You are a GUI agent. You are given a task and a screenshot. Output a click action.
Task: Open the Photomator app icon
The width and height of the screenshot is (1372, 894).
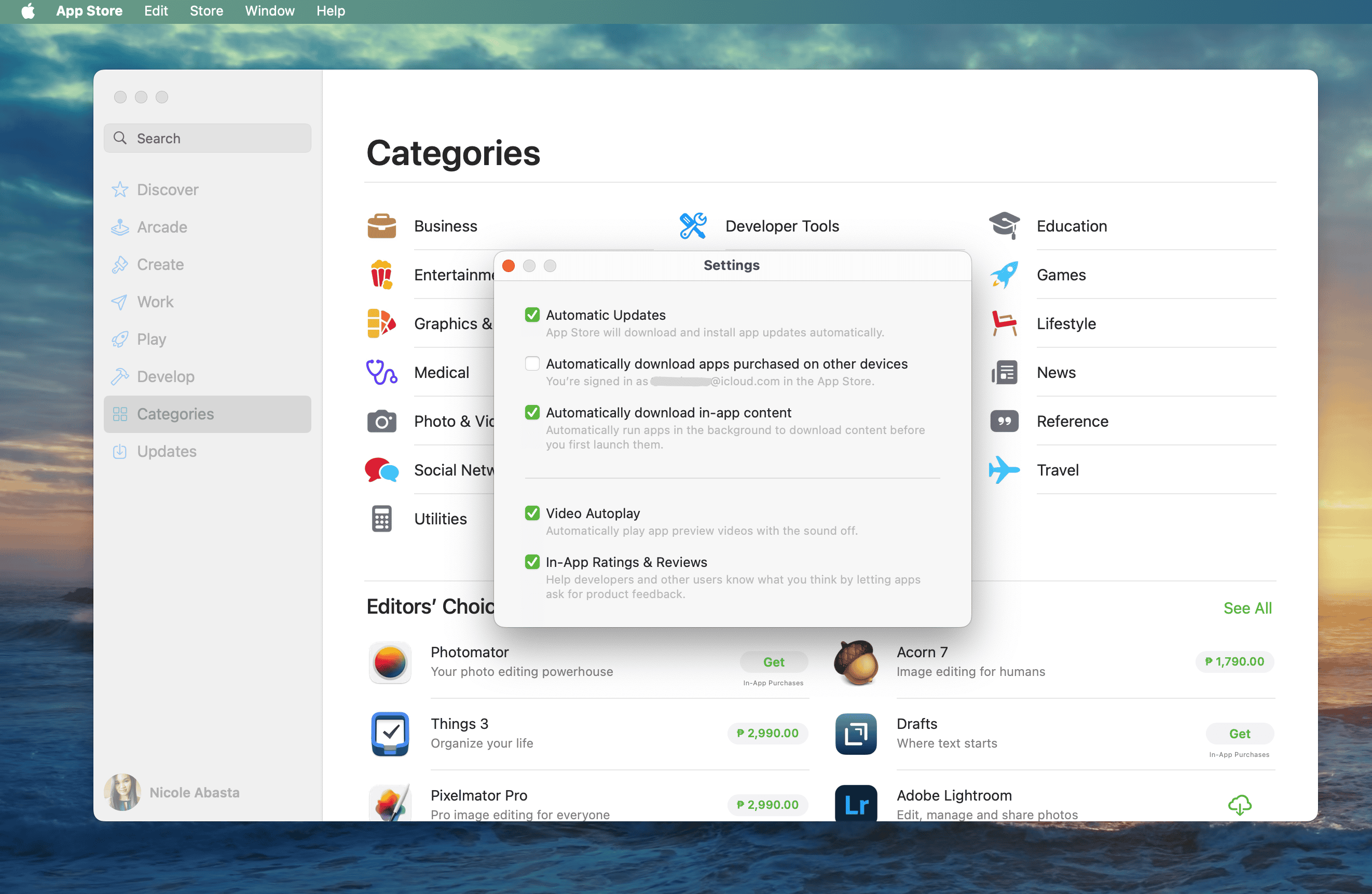coord(390,661)
